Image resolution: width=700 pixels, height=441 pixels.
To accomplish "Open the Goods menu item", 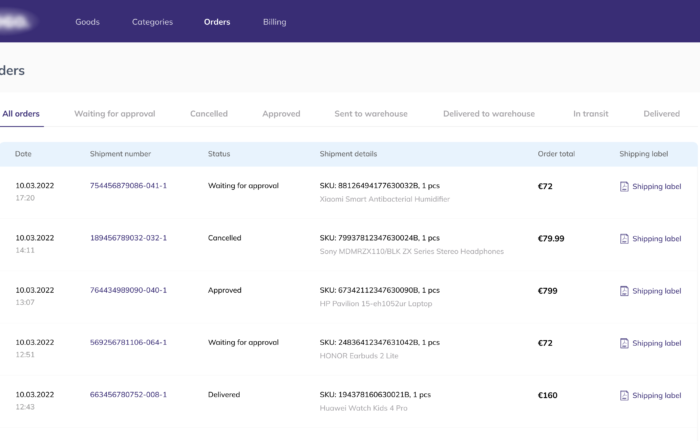I will pos(88,22).
